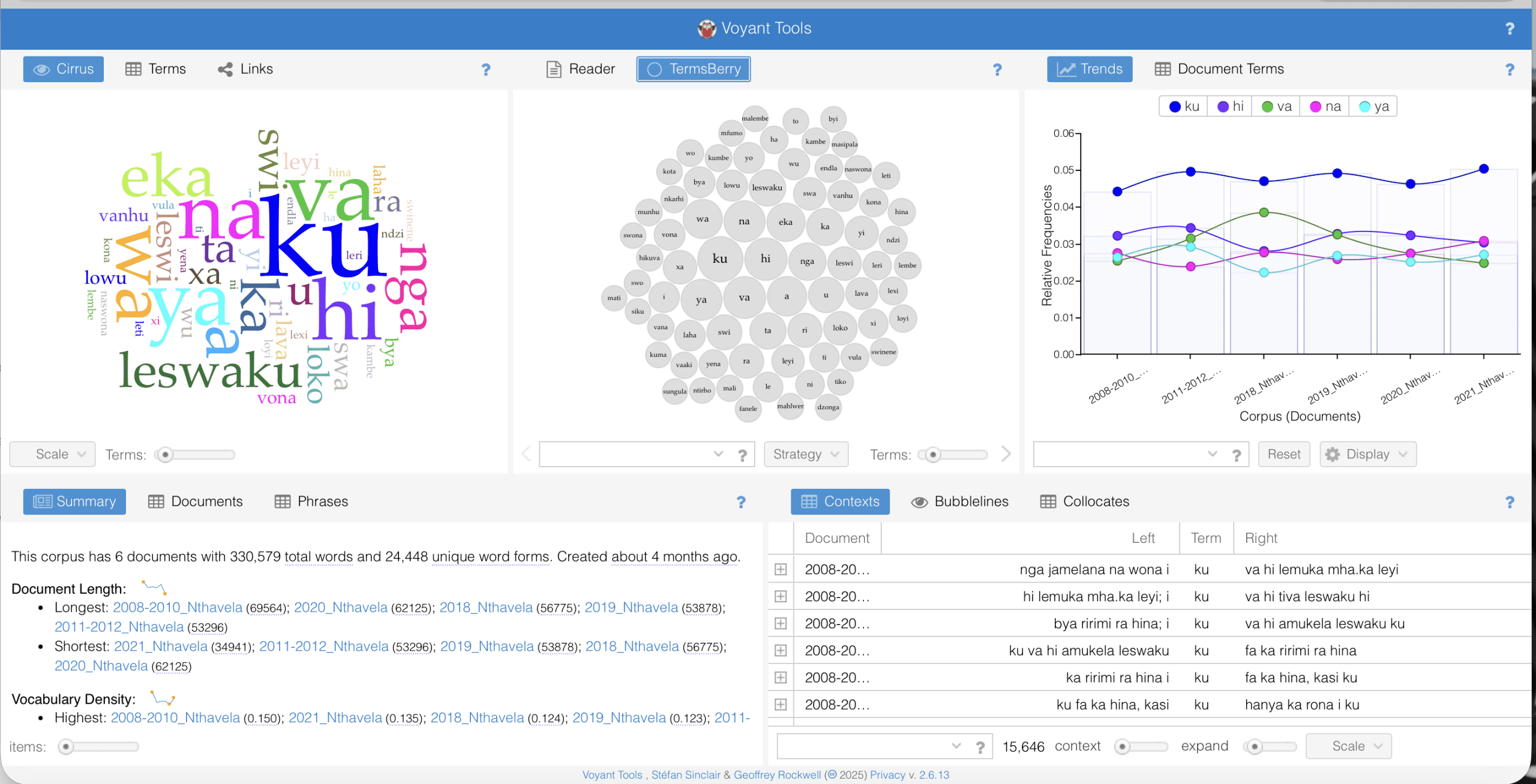Open the Strategy dropdown
This screenshot has height=784, width=1536.
pos(805,454)
